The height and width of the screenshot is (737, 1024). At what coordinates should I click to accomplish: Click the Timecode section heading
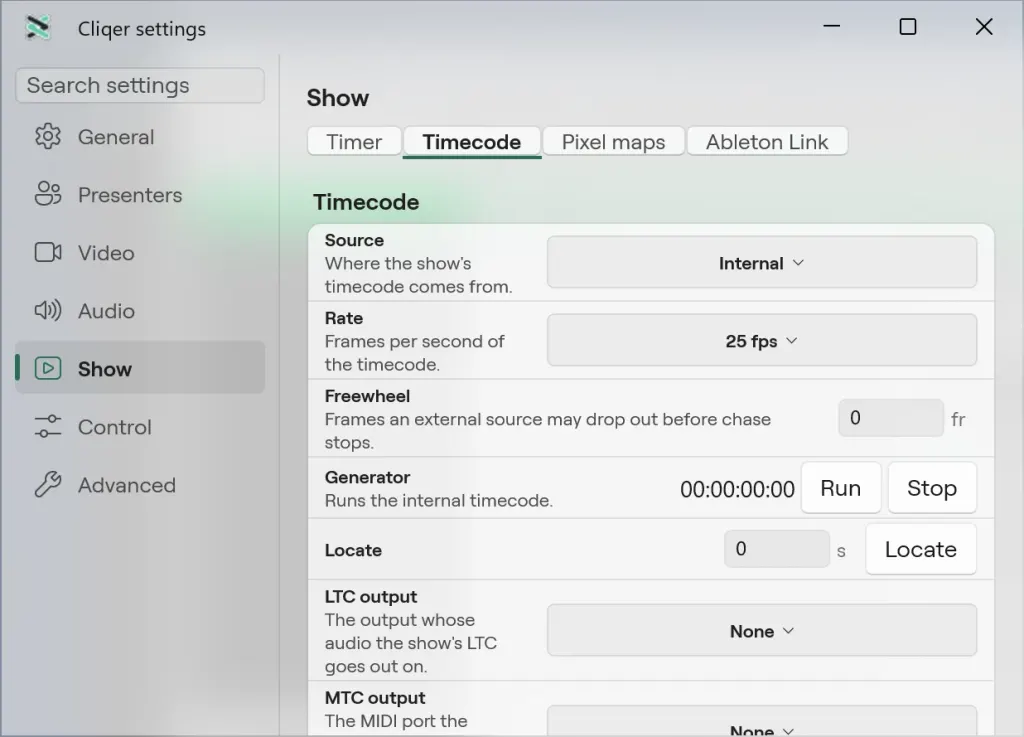click(366, 202)
